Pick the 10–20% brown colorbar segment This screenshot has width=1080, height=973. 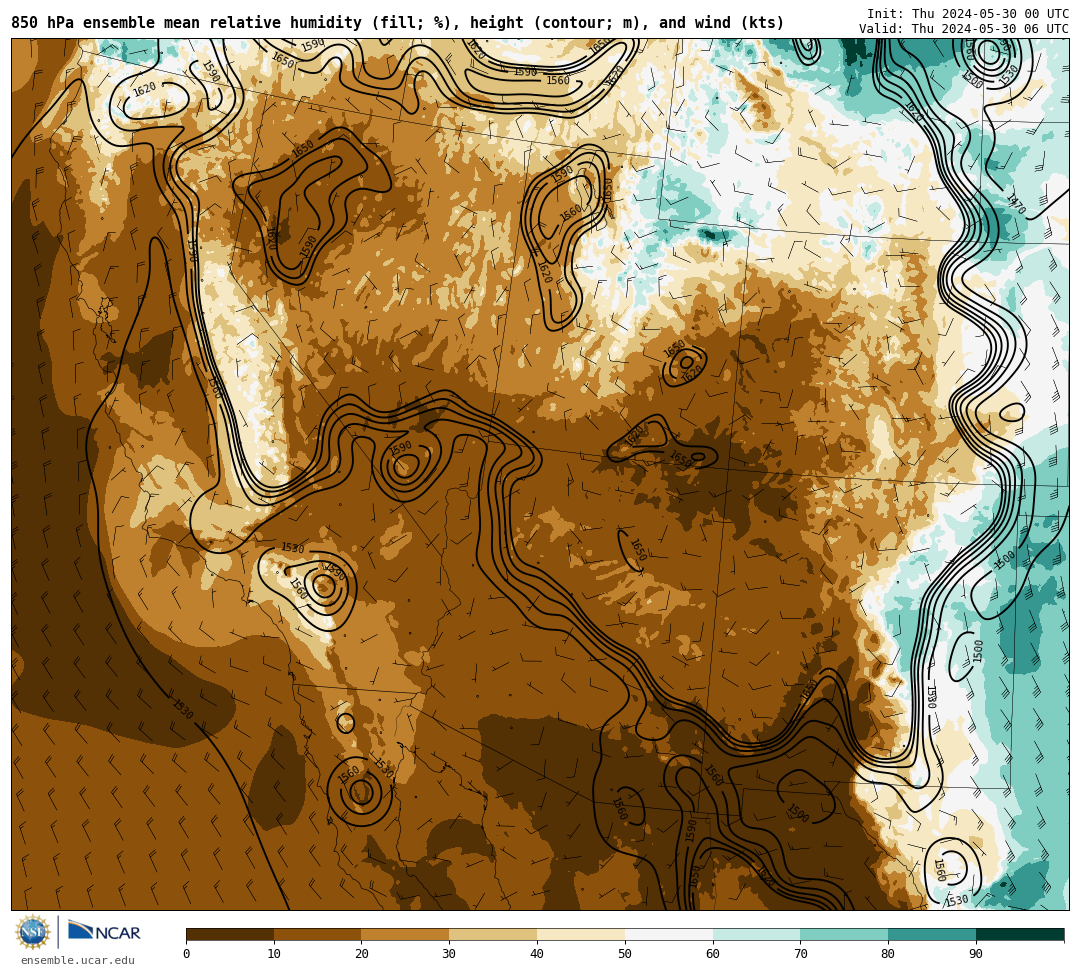pyautogui.click(x=318, y=934)
